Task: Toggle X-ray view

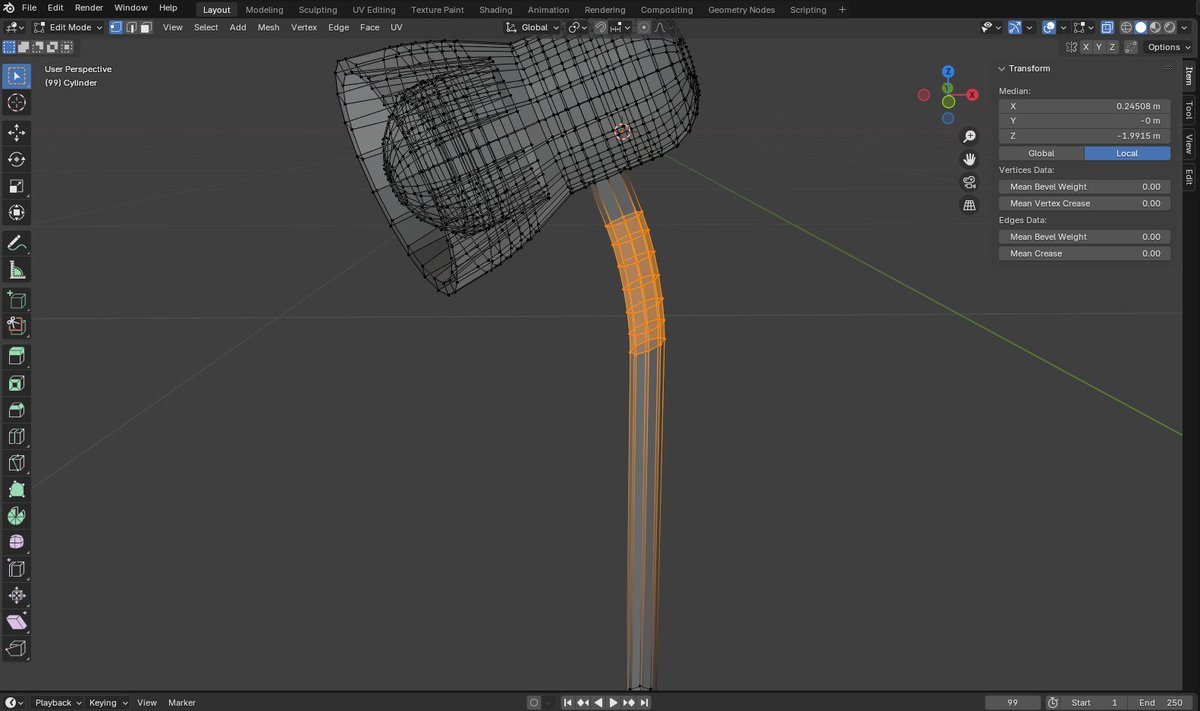Action: coord(1107,27)
